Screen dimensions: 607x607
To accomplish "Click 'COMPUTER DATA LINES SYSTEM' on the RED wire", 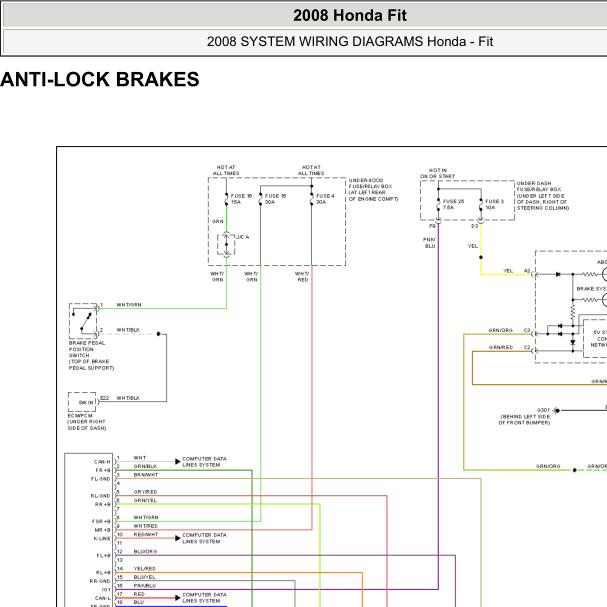I will pyautogui.click(x=204, y=597).
